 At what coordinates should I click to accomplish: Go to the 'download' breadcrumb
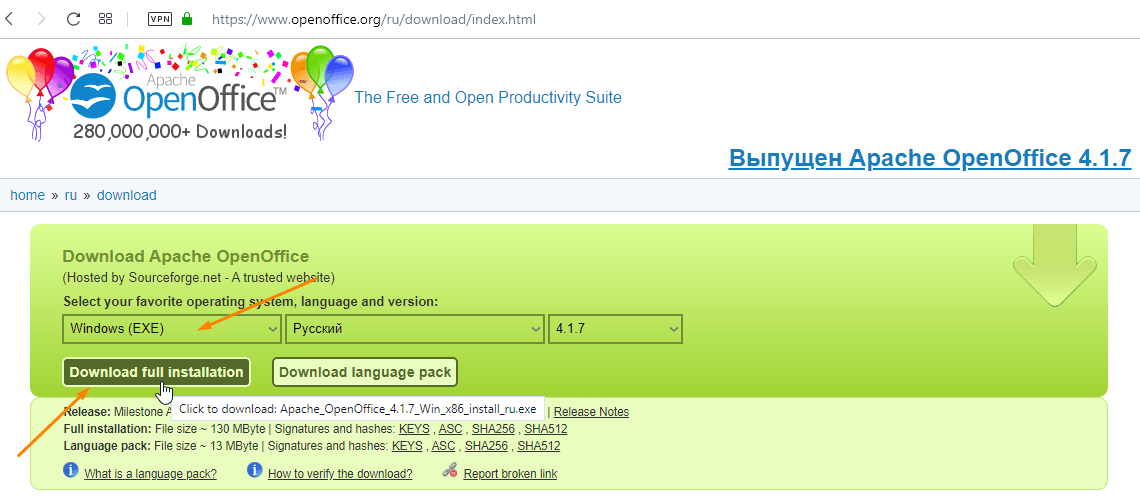click(x=127, y=195)
